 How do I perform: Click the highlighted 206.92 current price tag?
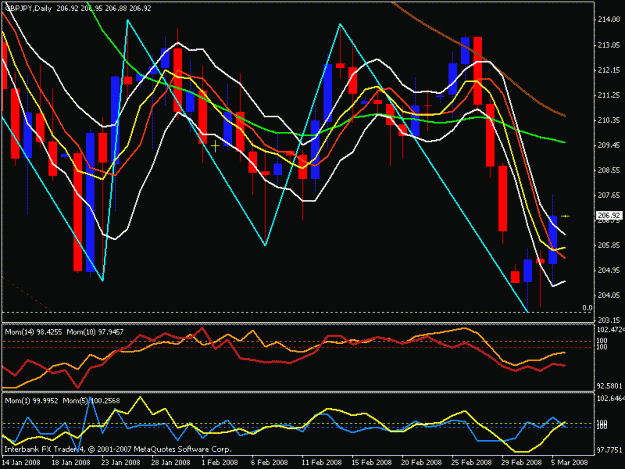[609, 216]
